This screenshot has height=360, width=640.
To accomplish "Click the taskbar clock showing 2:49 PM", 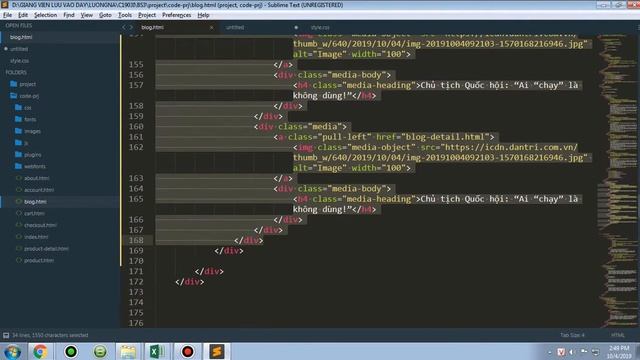I will coord(619,352).
